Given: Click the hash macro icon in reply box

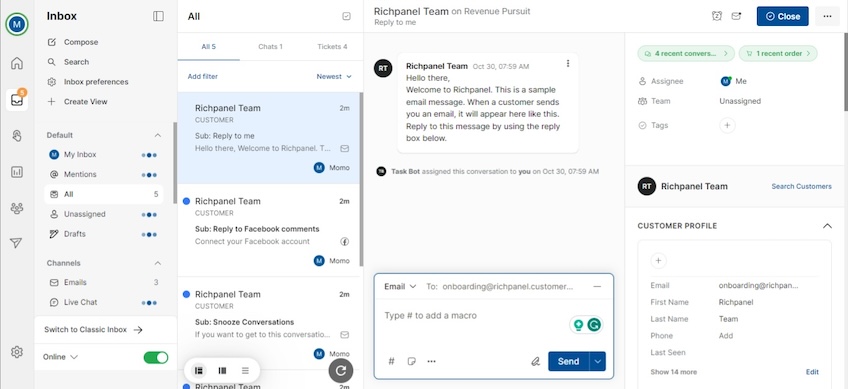Looking at the screenshot, I should click(392, 361).
